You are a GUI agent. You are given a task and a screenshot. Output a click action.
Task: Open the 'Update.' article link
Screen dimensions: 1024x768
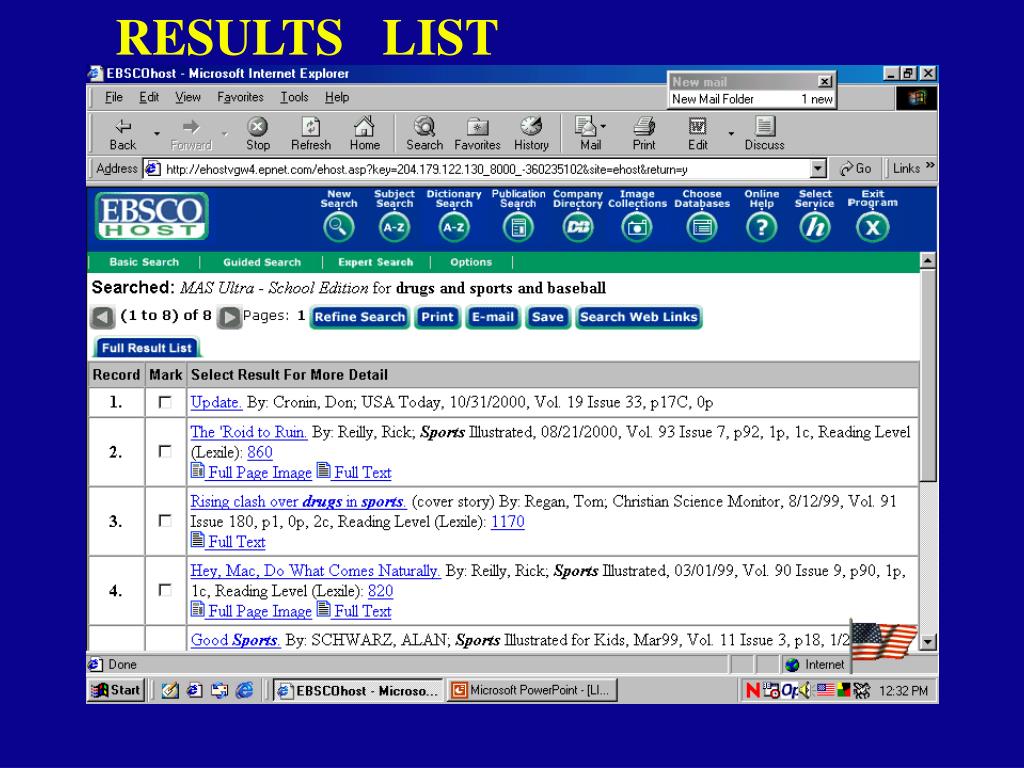click(x=216, y=402)
